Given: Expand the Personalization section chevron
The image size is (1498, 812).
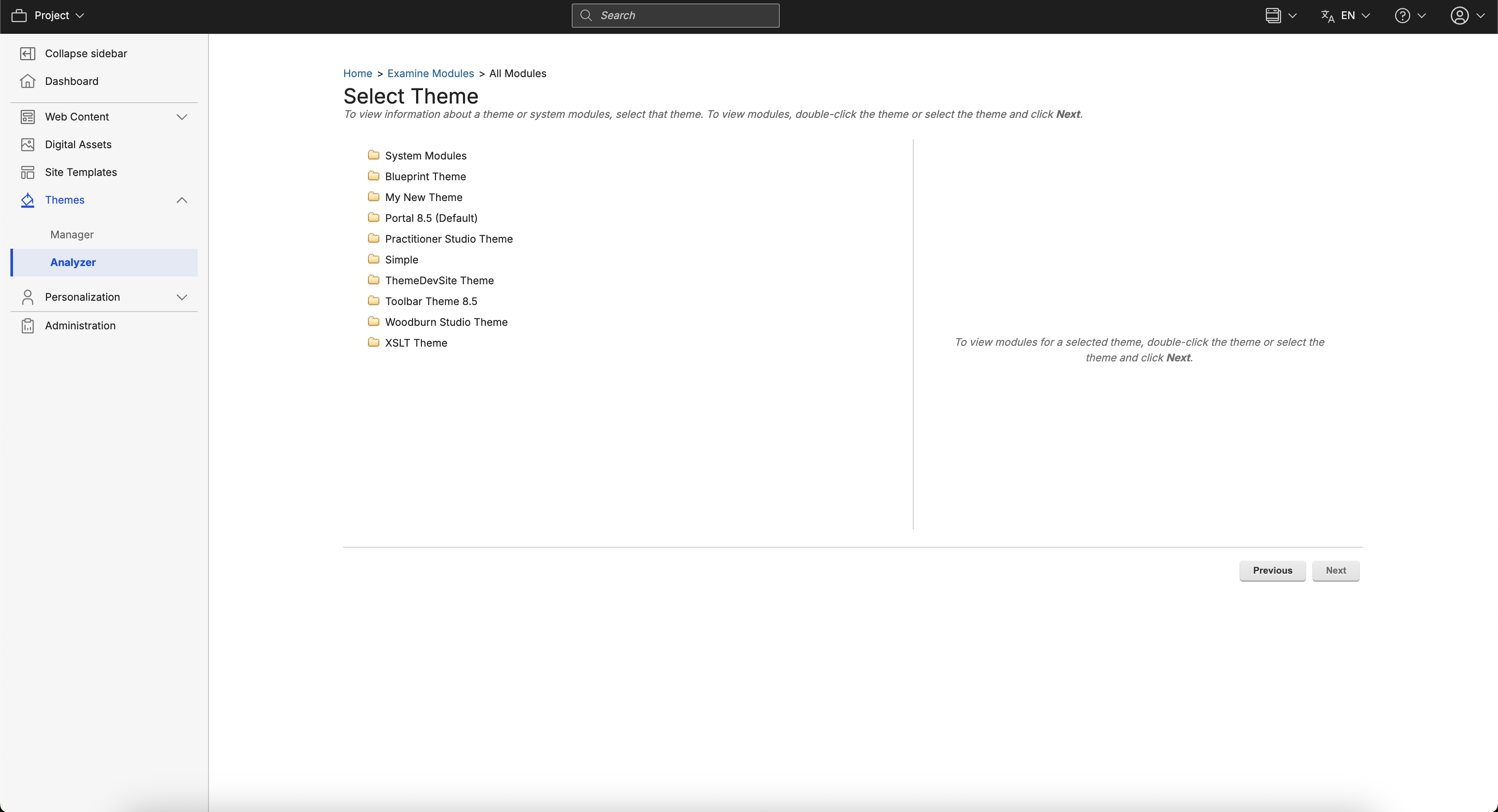Looking at the screenshot, I should coord(182,297).
